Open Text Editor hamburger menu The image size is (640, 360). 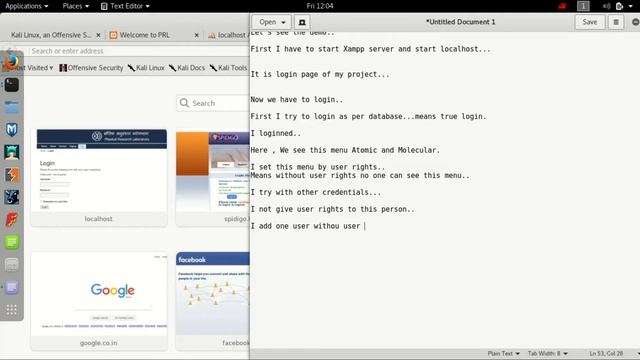[x=616, y=22]
